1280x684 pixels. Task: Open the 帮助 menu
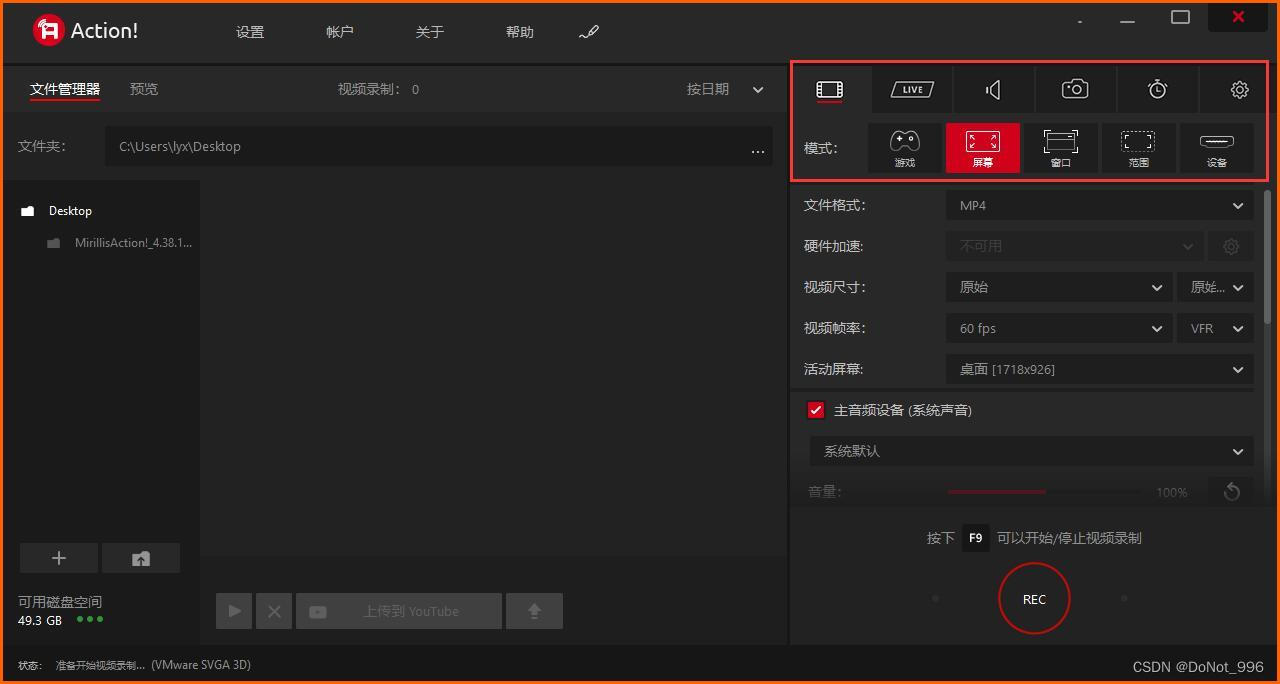520,32
